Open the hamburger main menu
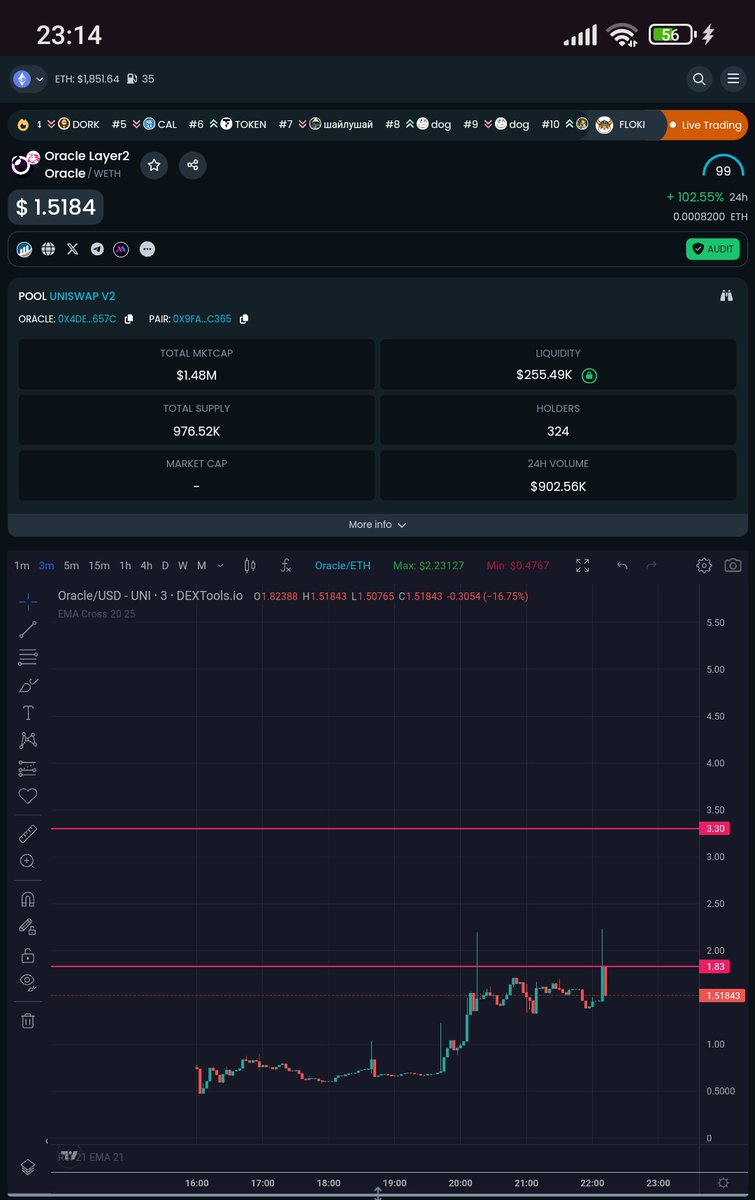The height and width of the screenshot is (1200, 755). (734, 79)
